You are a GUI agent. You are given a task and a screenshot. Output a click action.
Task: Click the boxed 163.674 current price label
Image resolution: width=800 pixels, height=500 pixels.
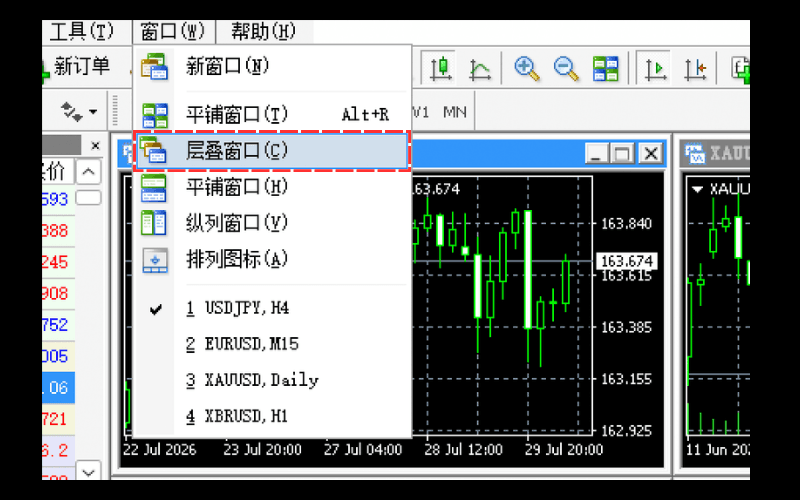click(627, 261)
